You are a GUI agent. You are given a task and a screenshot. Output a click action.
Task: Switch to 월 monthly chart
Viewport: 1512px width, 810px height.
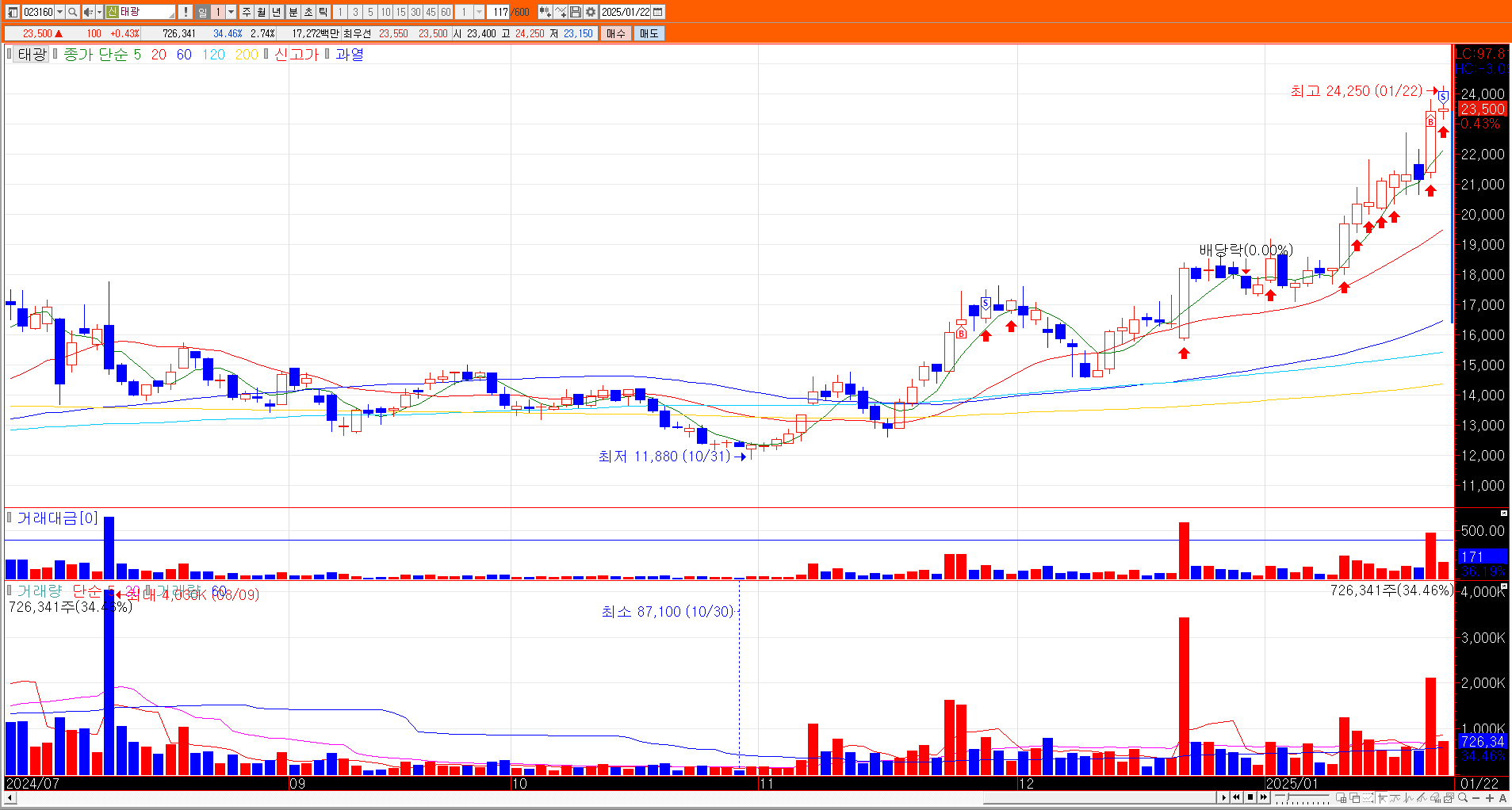[262, 12]
